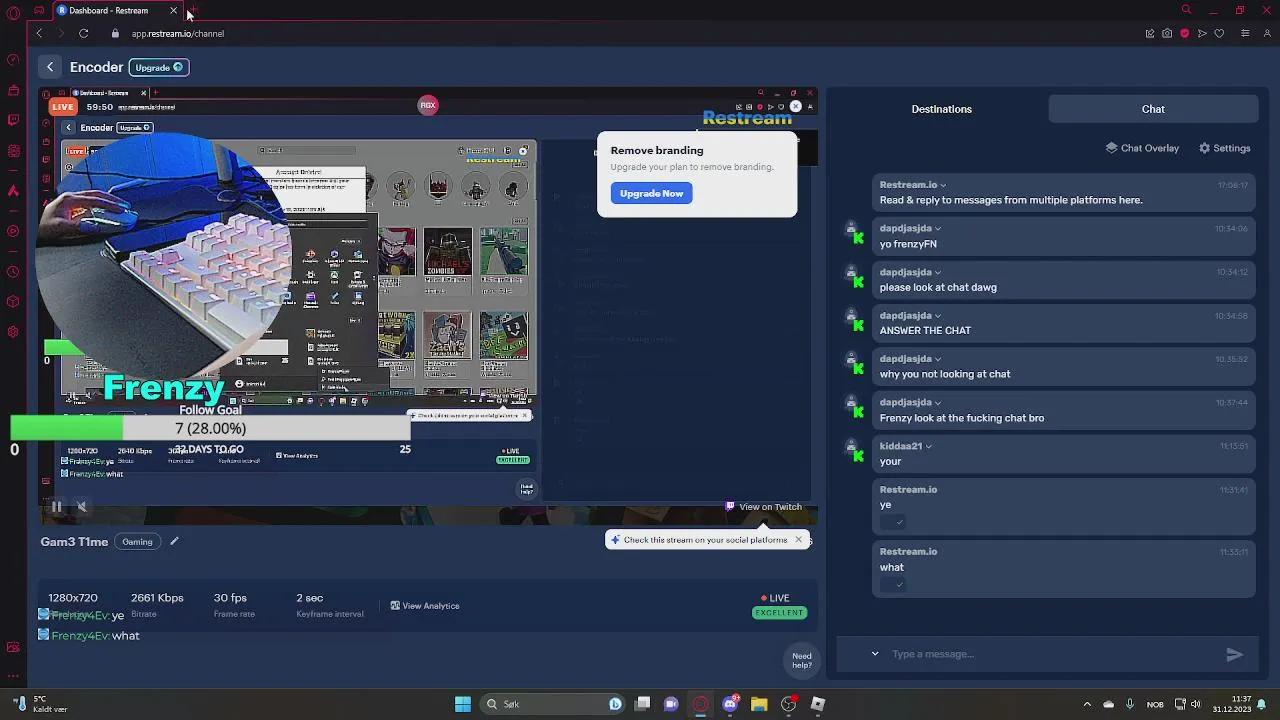The height and width of the screenshot is (720, 1280).
Task: Click the Type a message input field
Action: point(1050,654)
